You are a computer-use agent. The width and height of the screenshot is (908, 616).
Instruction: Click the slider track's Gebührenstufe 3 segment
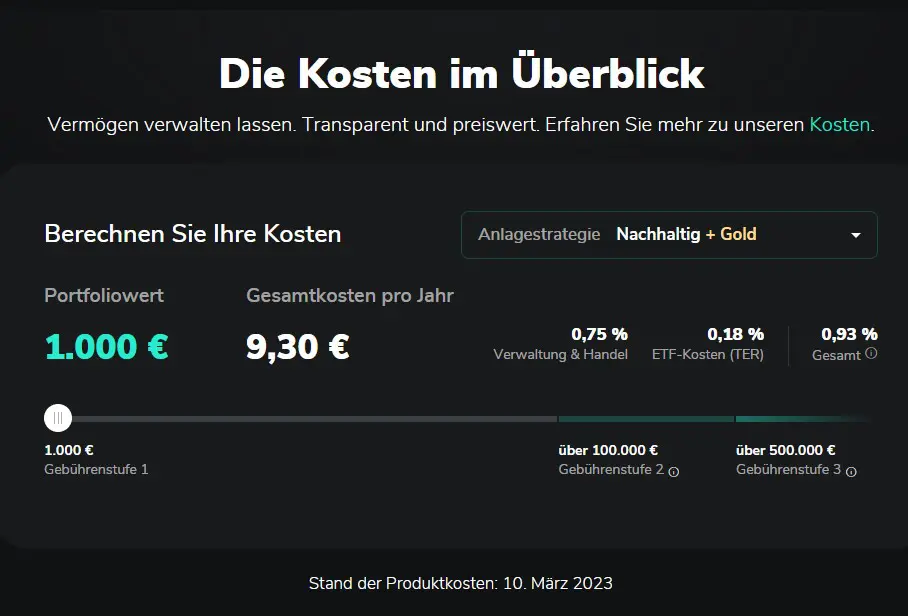click(803, 419)
